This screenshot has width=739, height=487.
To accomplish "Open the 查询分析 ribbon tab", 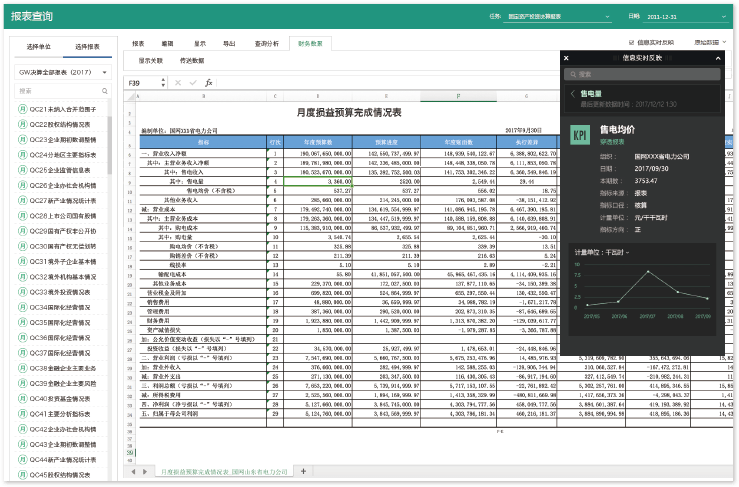I will pos(265,44).
